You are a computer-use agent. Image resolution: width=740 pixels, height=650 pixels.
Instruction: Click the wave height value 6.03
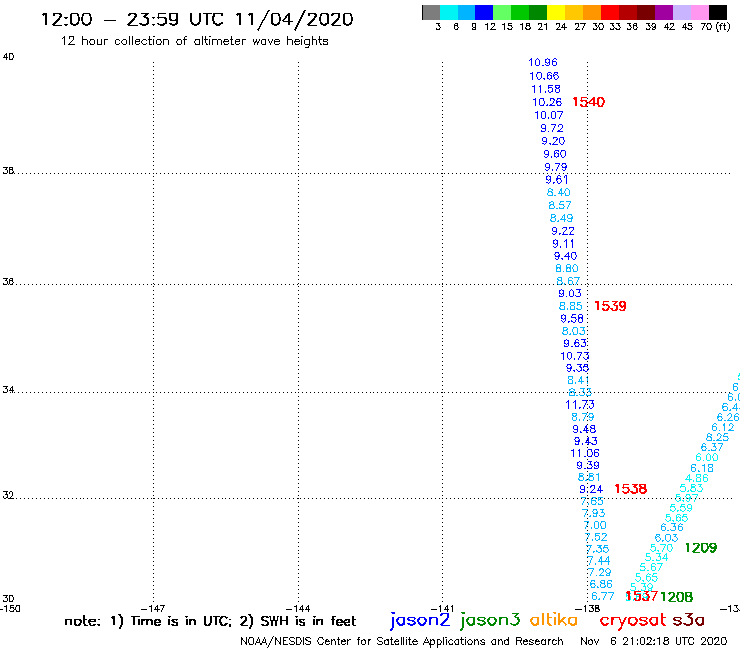pos(666,539)
